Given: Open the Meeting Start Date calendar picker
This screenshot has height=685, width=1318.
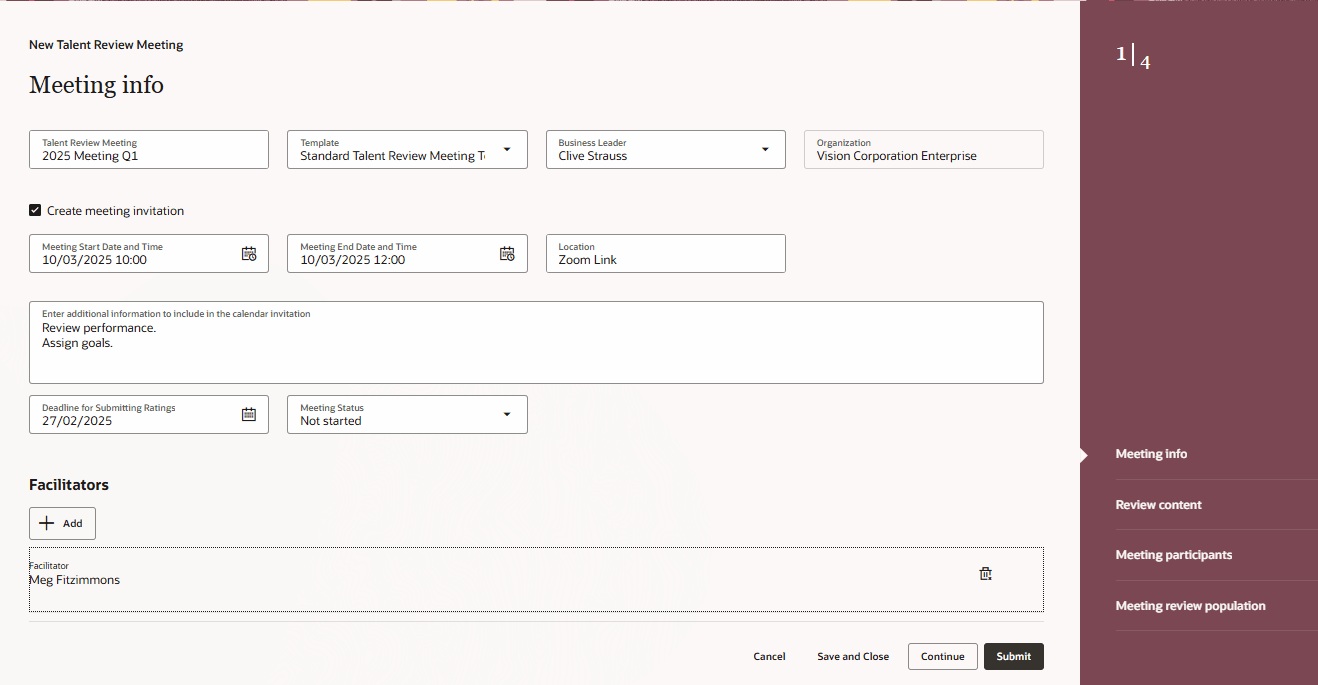Looking at the screenshot, I should [249, 254].
